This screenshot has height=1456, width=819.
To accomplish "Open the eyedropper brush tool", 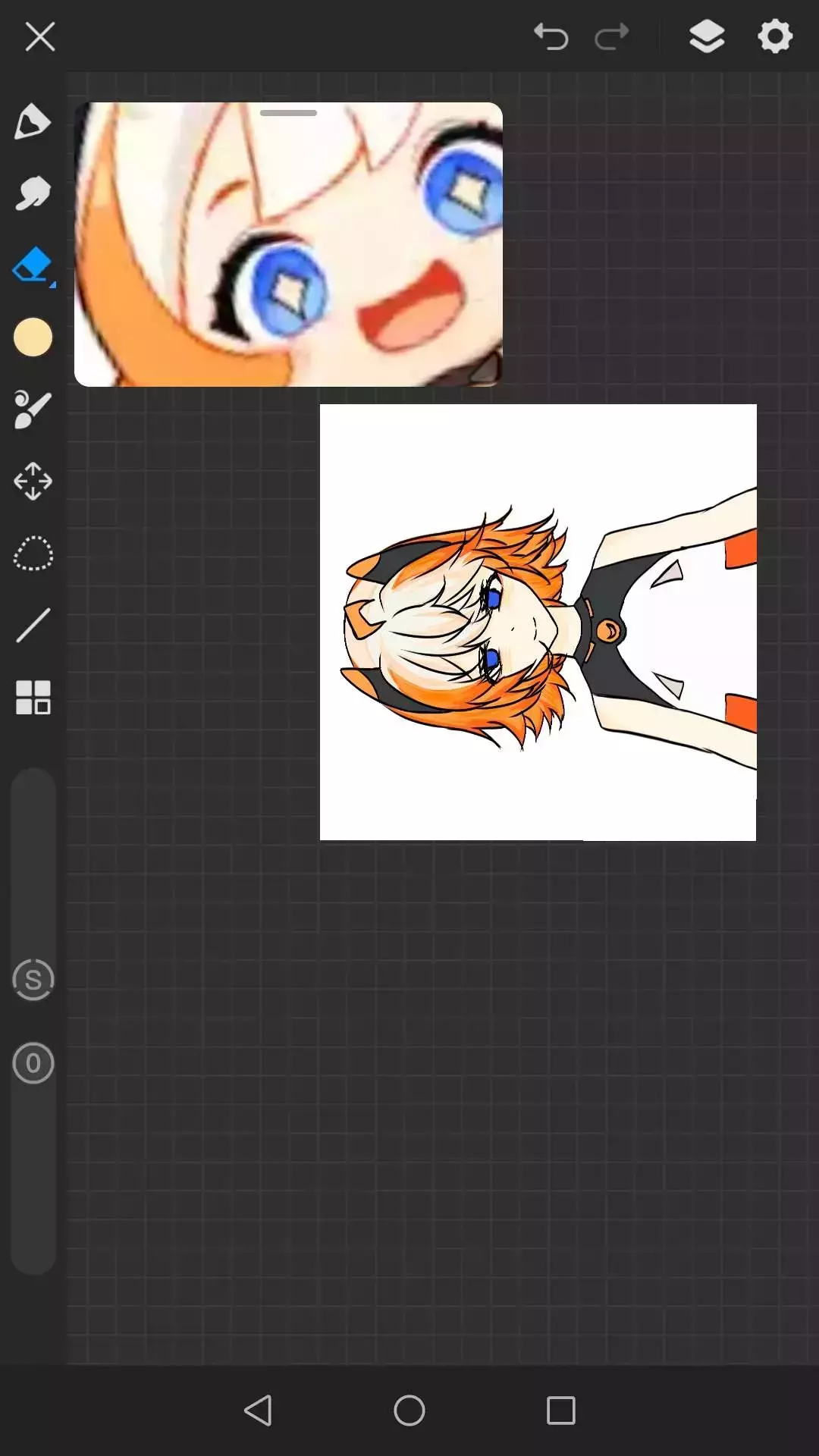I will point(33,409).
